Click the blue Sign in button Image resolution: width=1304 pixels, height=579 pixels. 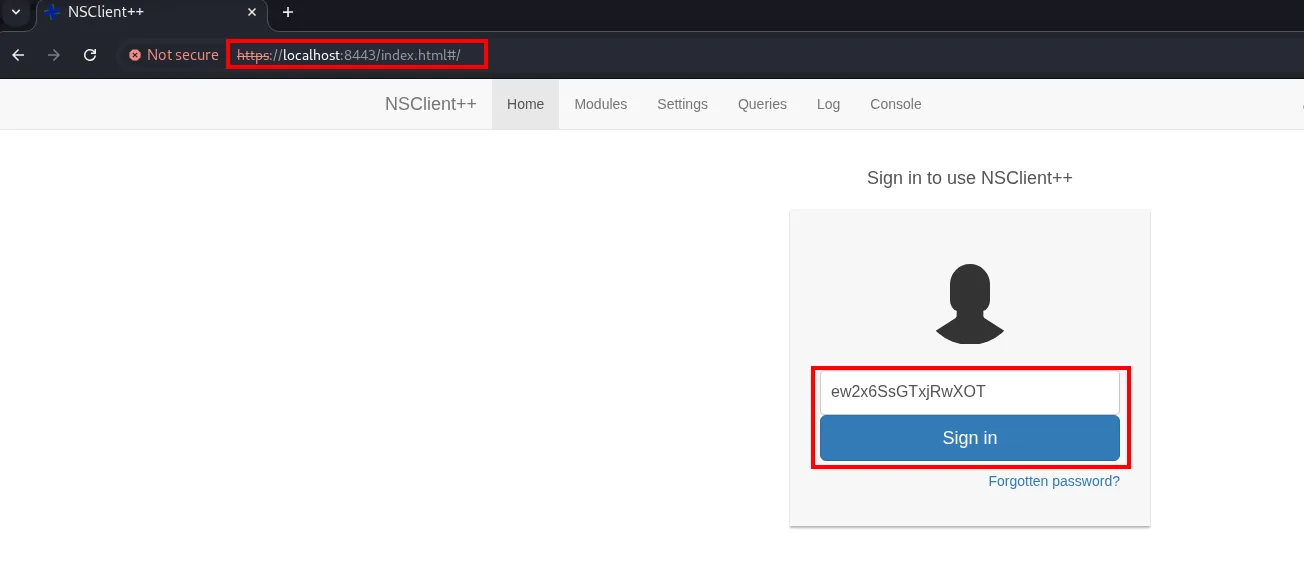point(970,438)
